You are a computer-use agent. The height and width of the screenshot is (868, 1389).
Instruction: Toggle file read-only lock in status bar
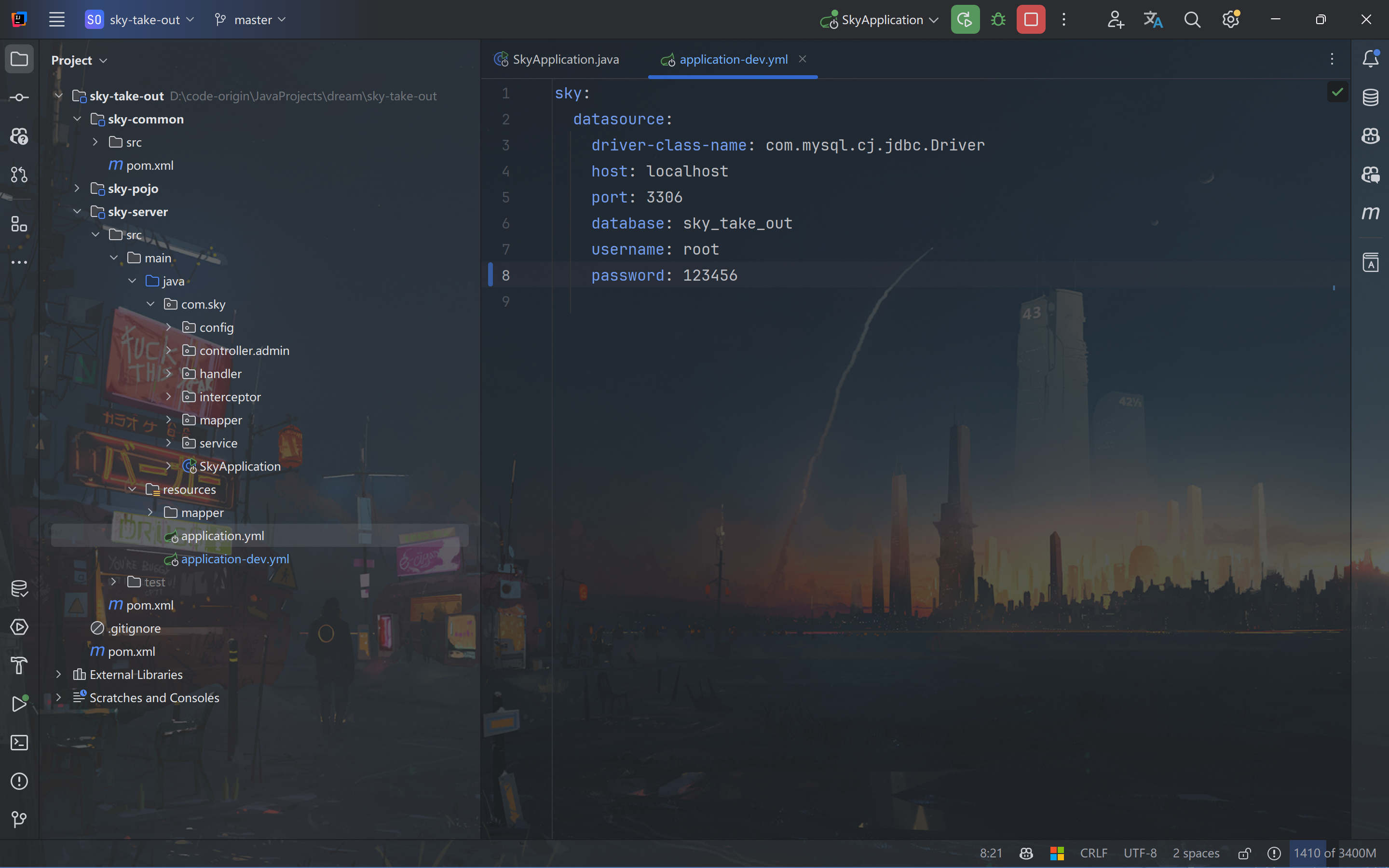click(x=1244, y=853)
